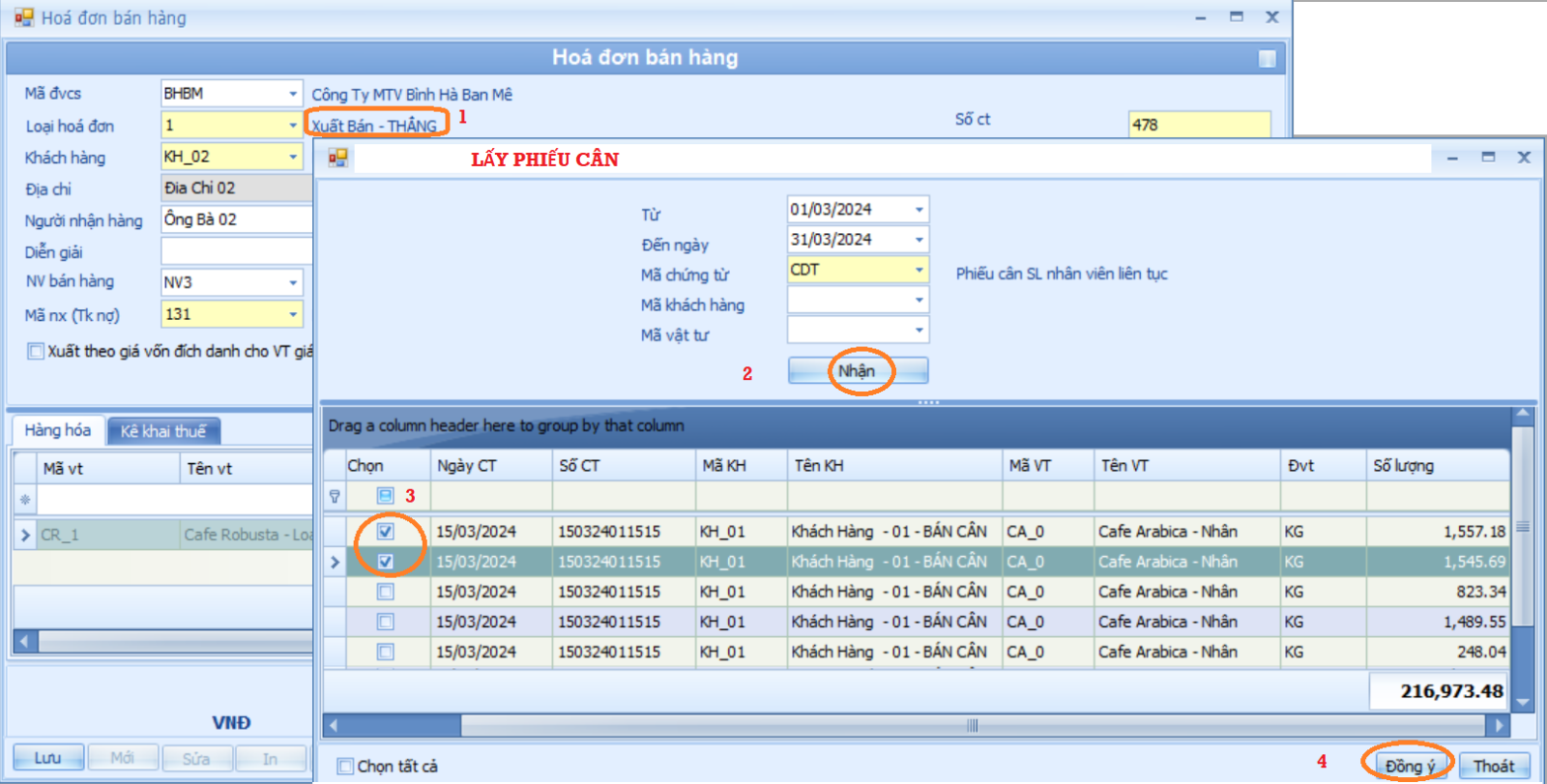
Task: Click the Thoát button
Action: [1494, 766]
